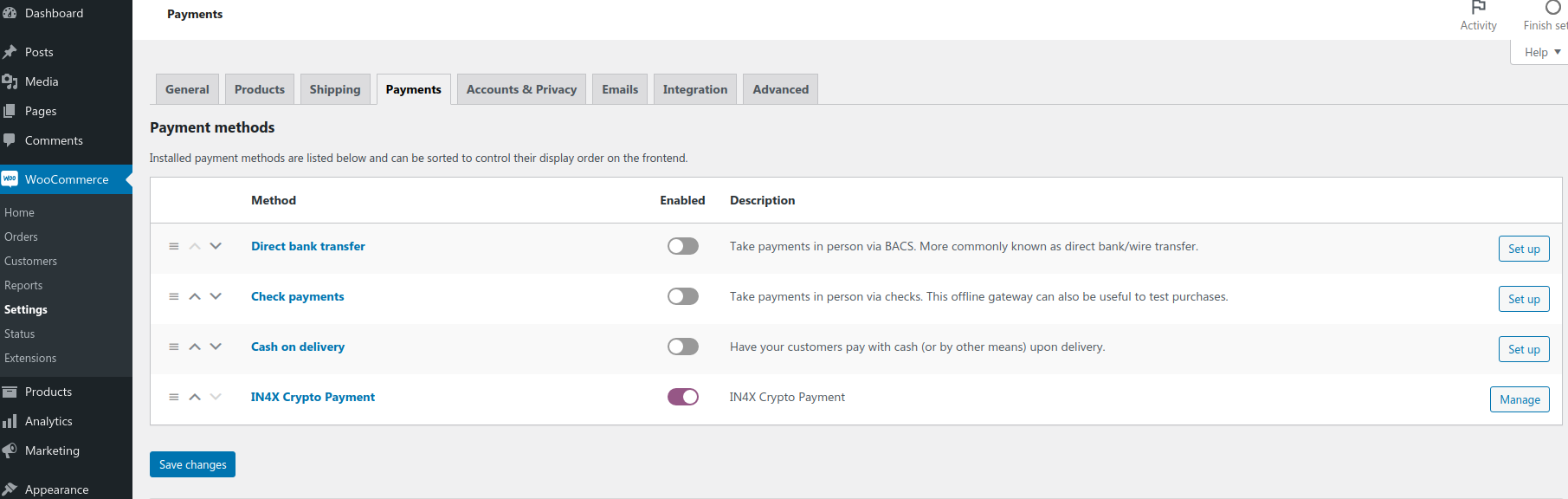Image resolution: width=1568 pixels, height=499 pixels.
Task: Switch to the General tab
Action: [187, 89]
